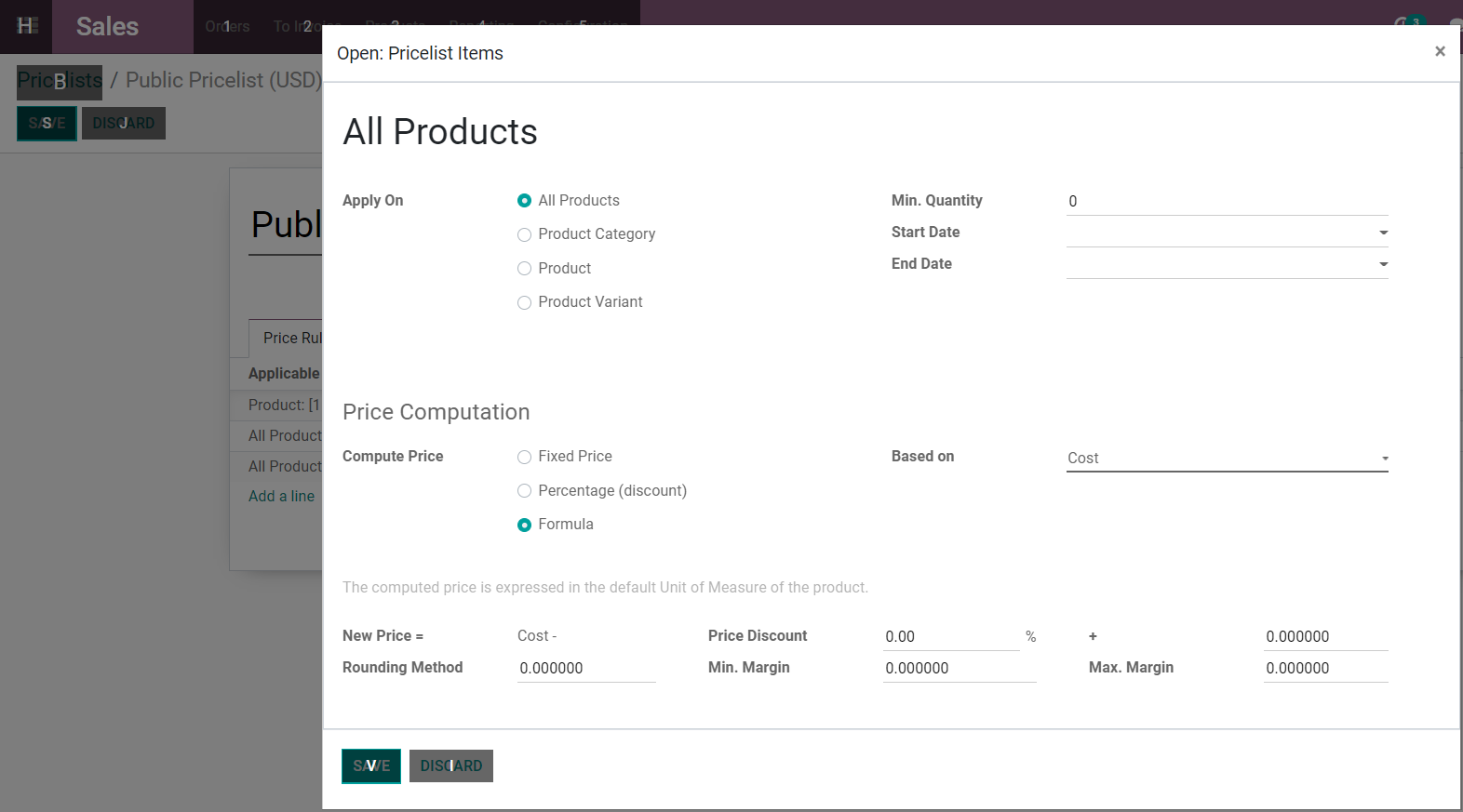Select the All Products radio option
The height and width of the screenshot is (812, 1463).
[x=525, y=201]
